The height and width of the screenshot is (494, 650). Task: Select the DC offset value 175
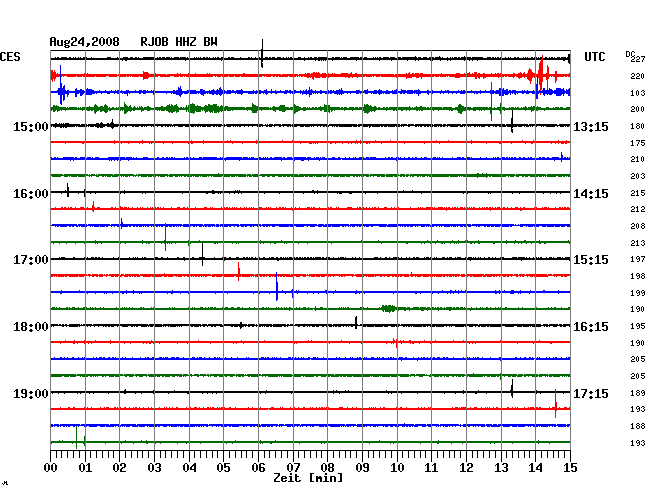(638, 143)
